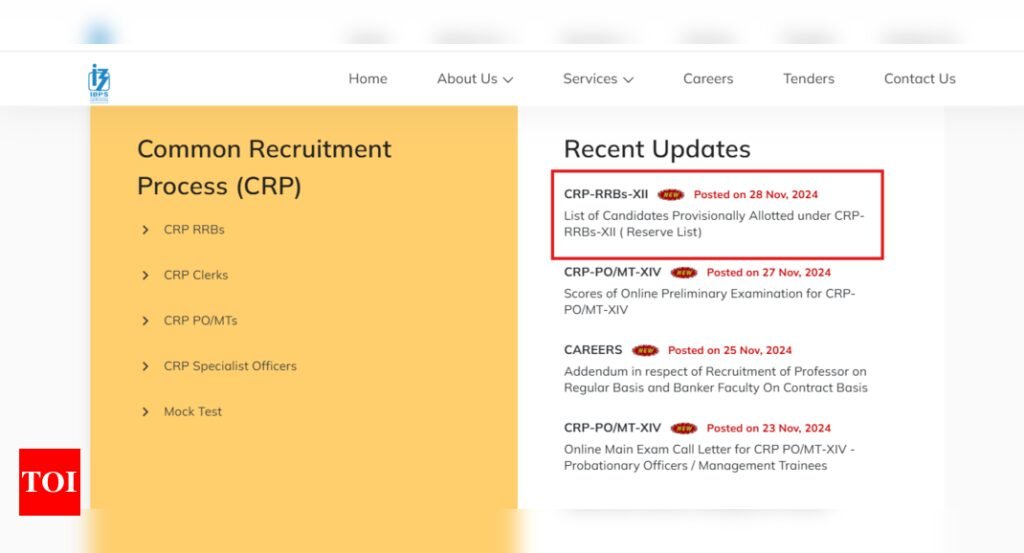Select the CRP-PO/MT-XIV heading posted 27 Nov
Screen dimensions: 1024x553
[613, 272]
